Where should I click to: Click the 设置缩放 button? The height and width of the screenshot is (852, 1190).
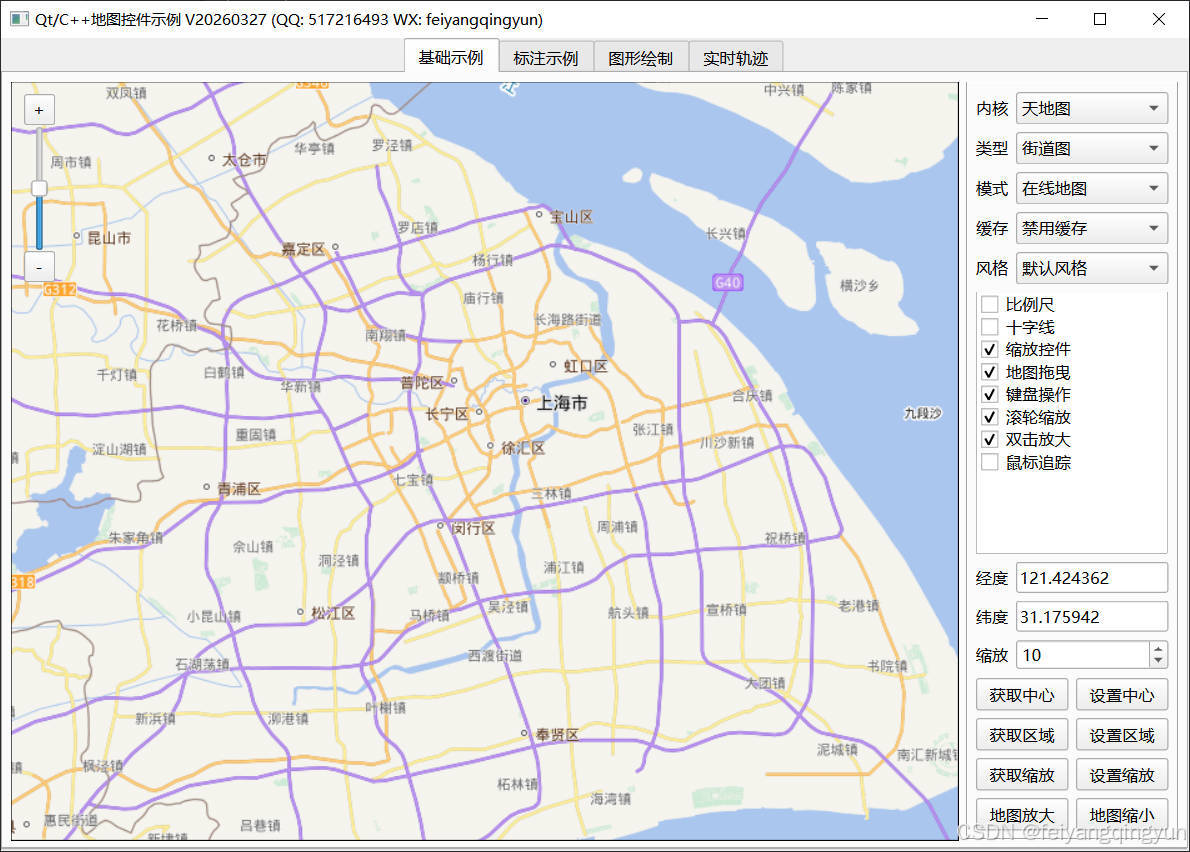pos(1122,775)
